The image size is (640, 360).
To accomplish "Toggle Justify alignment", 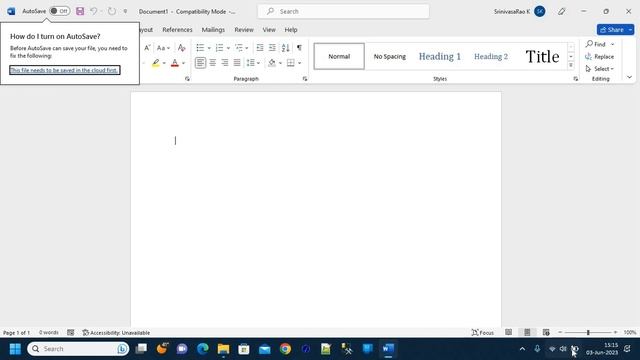I will (237, 63).
